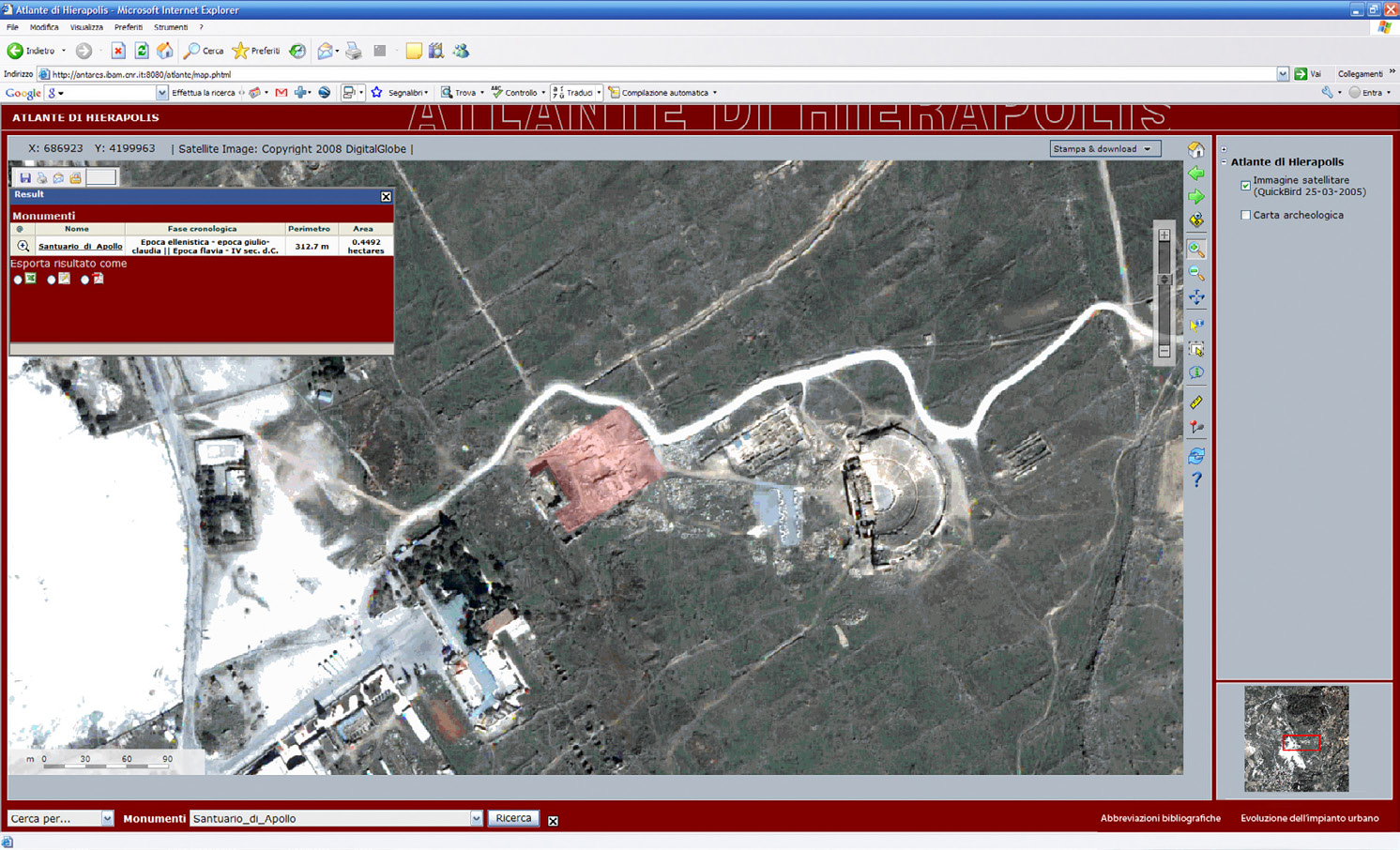Go forward to next map view (right green arrow)
The image size is (1400, 850).
(x=1195, y=197)
